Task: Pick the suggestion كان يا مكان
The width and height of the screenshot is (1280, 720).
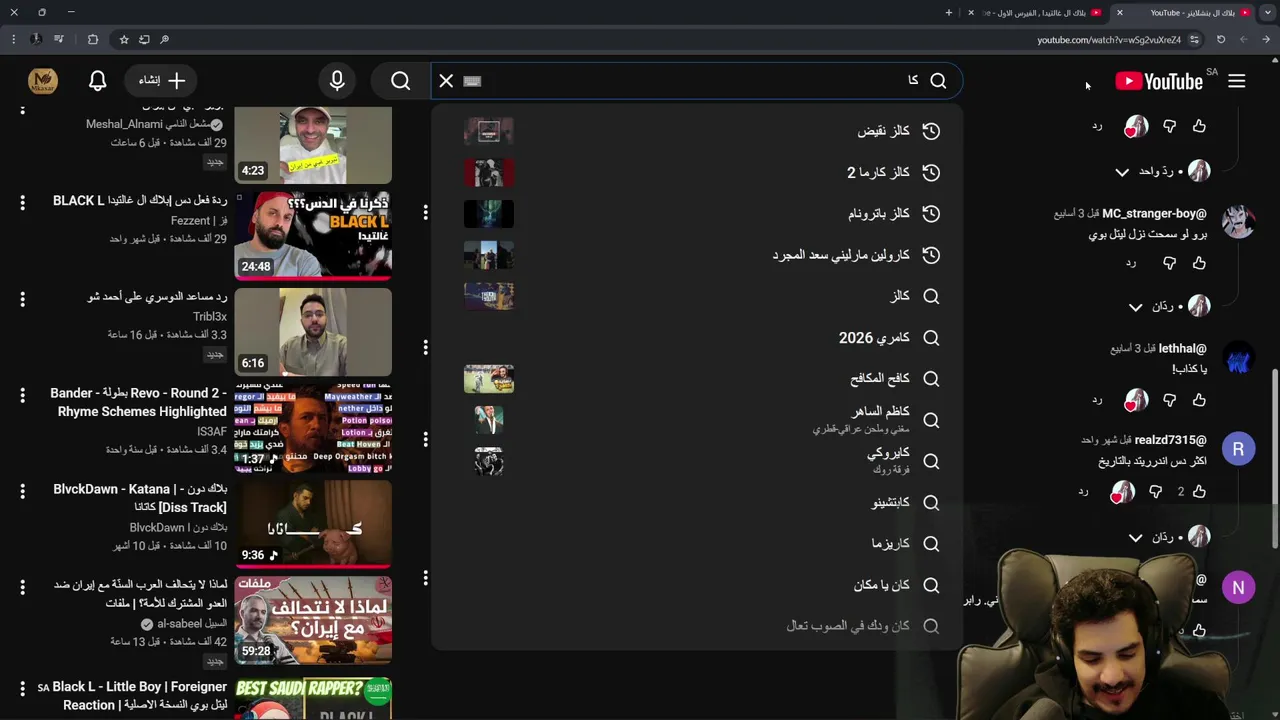Action: 697,585
